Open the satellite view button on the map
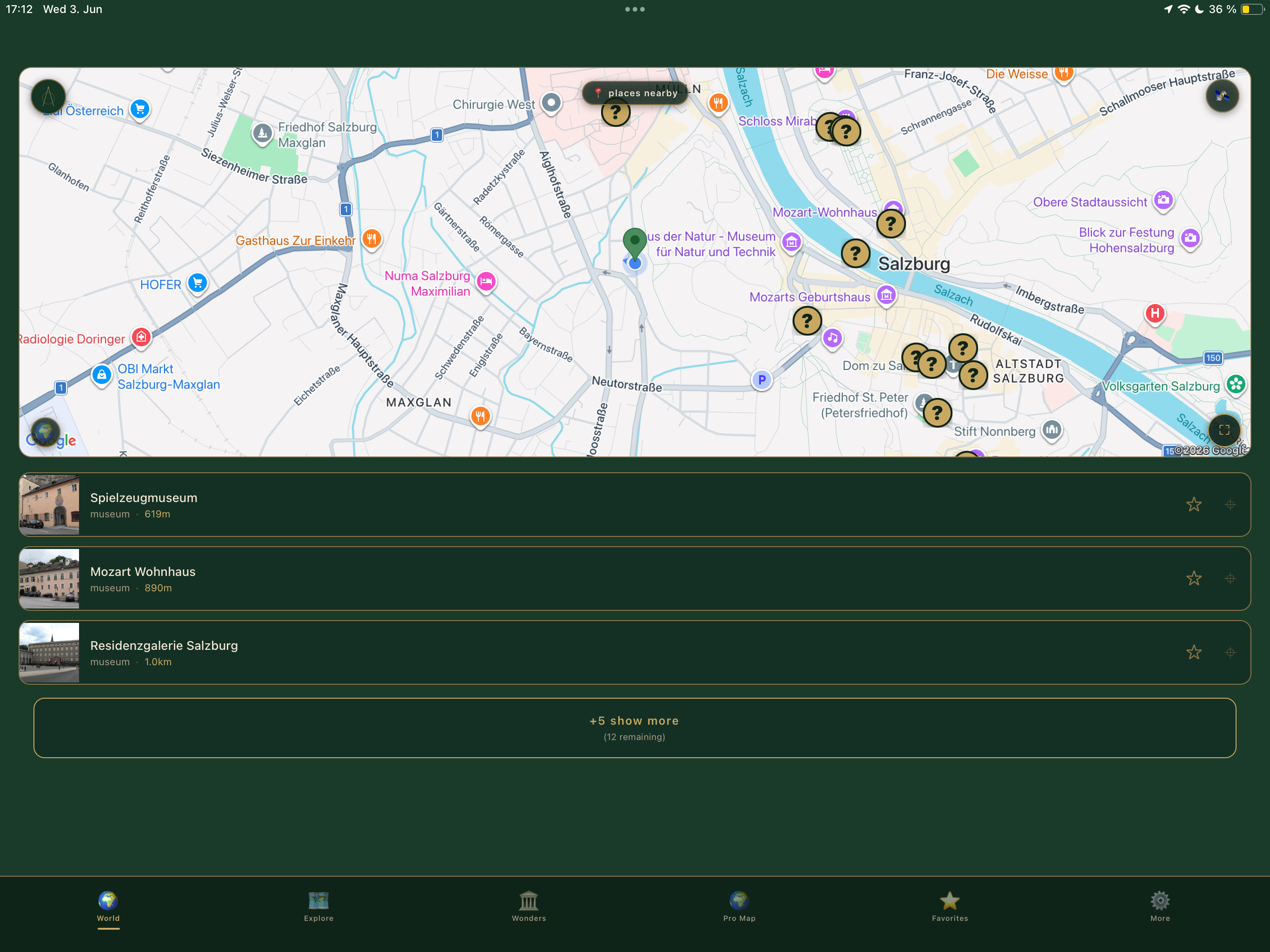Screen dimensions: 1270x952 pyautogui.click(x=1222, y=96)
